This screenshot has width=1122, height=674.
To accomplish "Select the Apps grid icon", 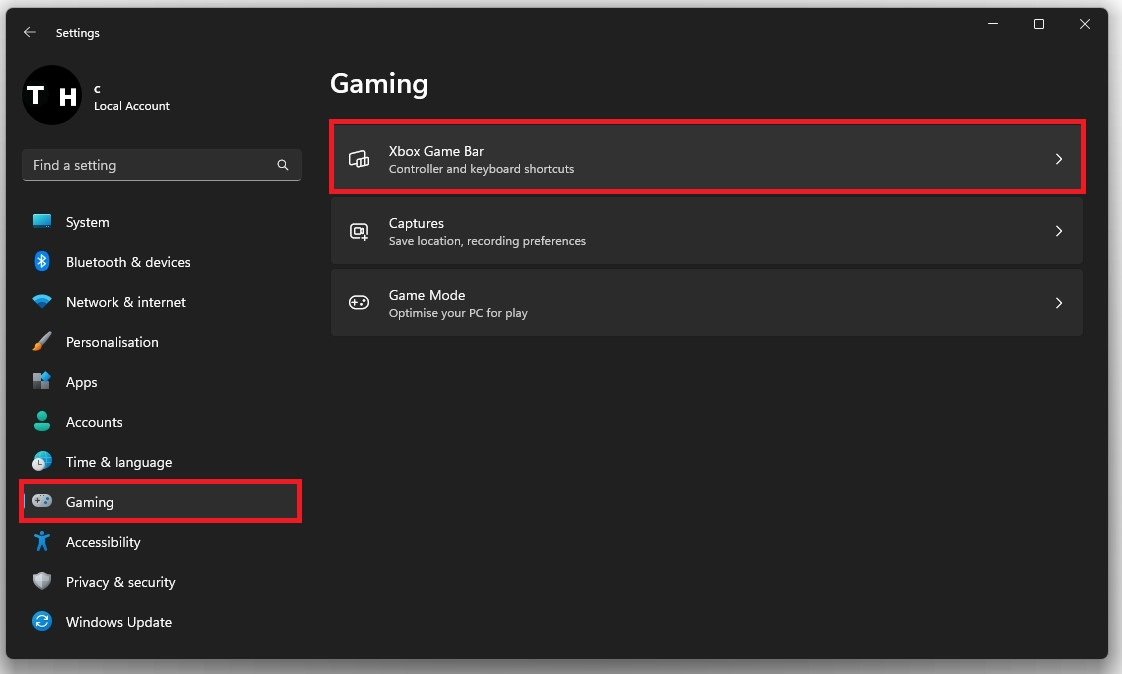I will (x=42, y=382).
